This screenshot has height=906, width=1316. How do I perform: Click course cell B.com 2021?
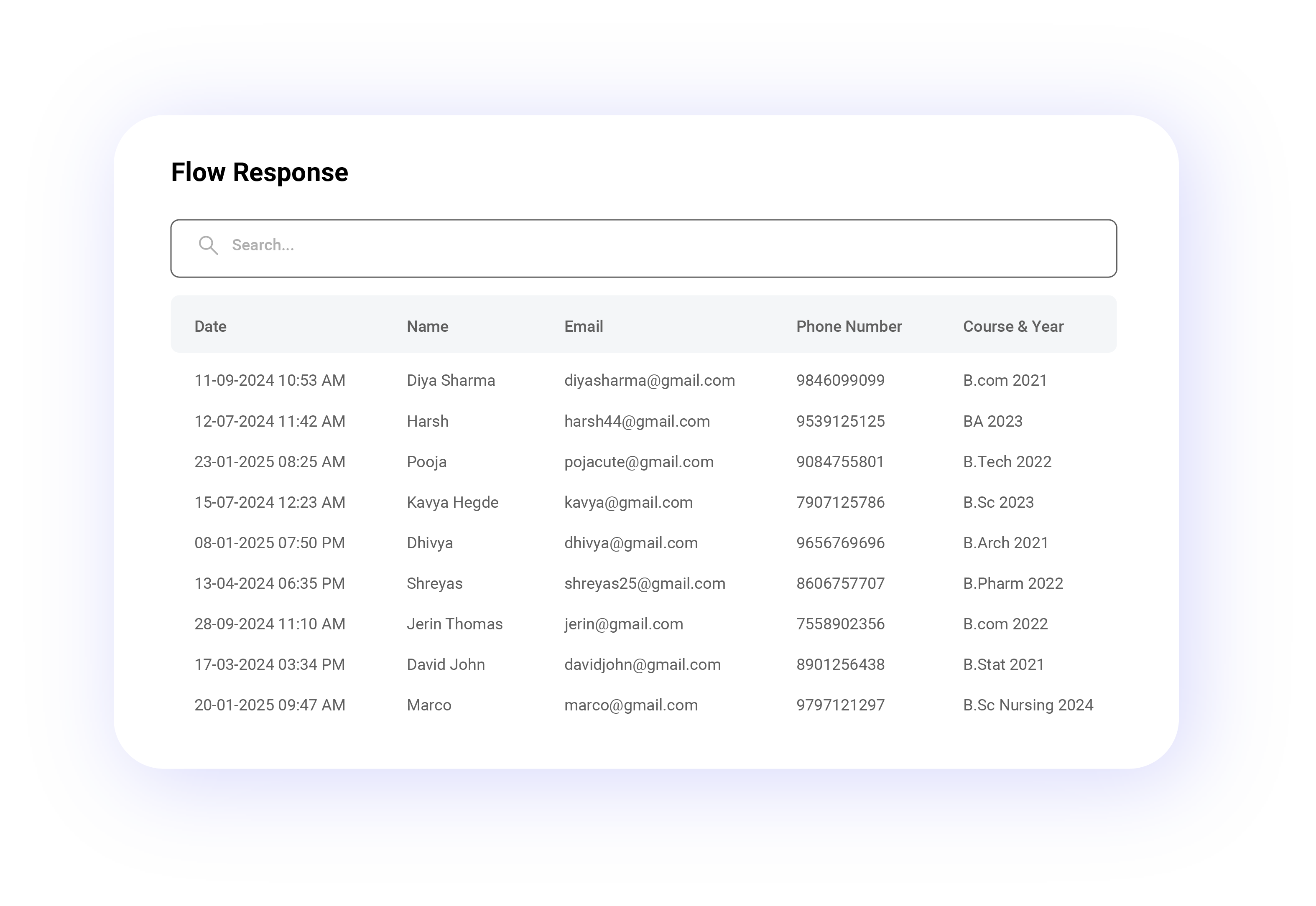pos(1005,380)
